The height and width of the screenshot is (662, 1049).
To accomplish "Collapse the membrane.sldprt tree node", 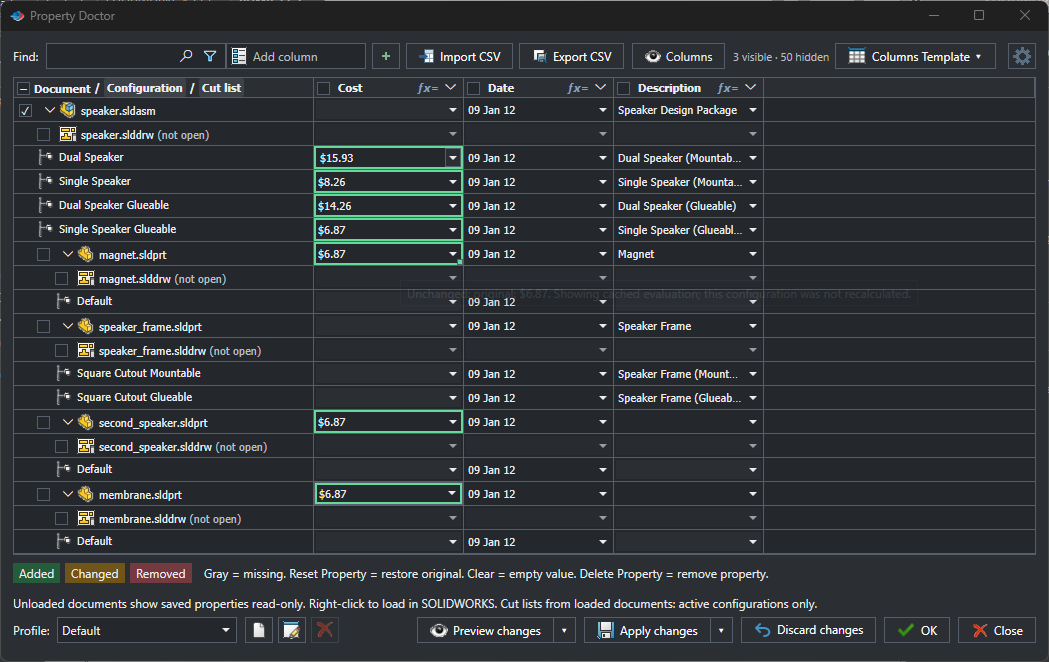I will [68, 494].
